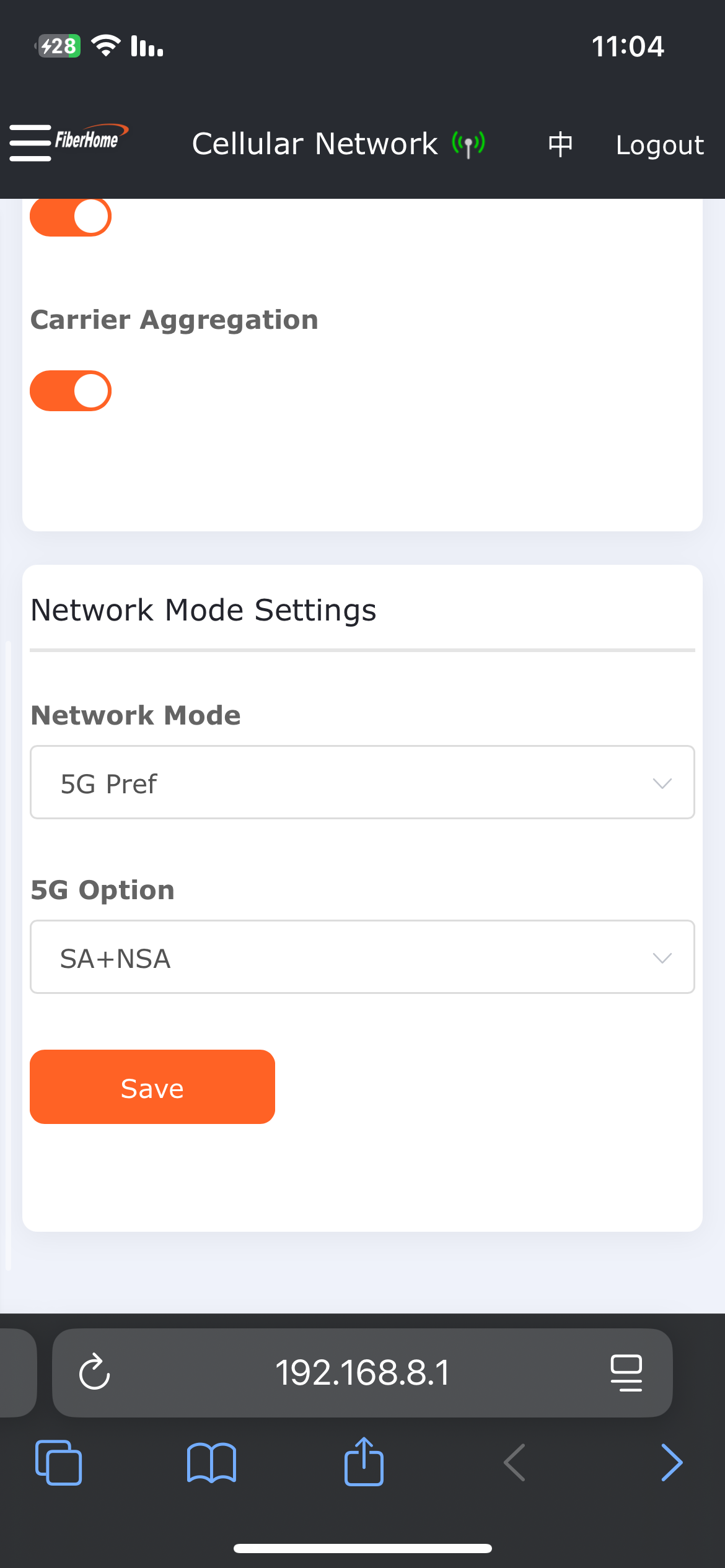Tap the Safari share icon
Image resolution: width=725 pixels, height=1568 pixels.
coord(364,1461)
